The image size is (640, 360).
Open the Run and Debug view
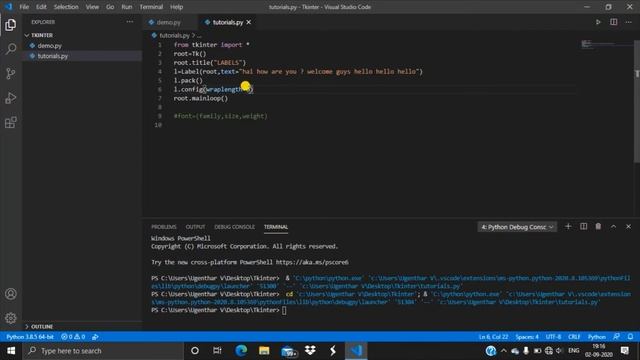(11, 98)
